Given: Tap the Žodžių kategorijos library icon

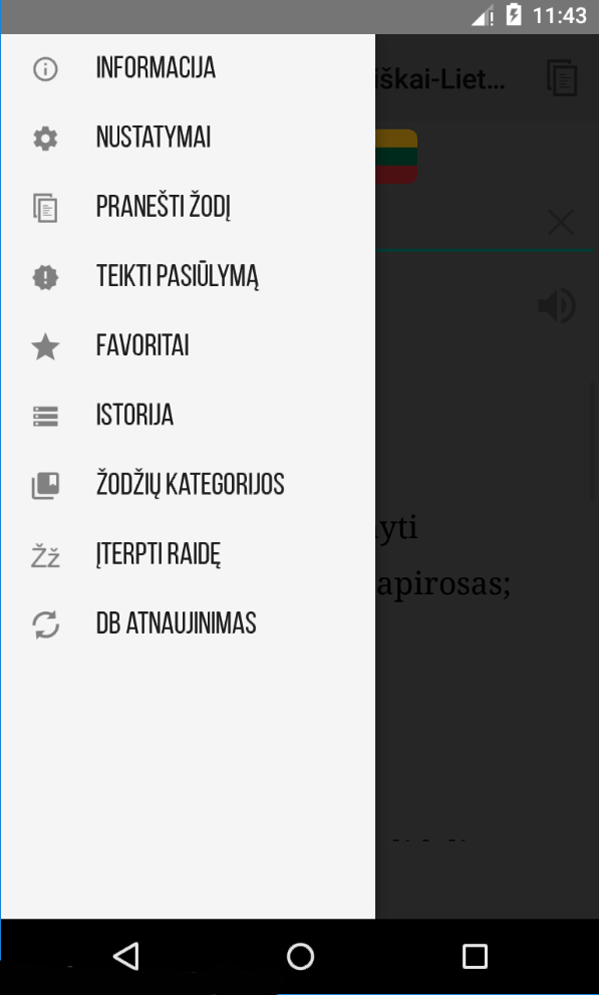Looking at the screenshot, I should coord(45,485).
